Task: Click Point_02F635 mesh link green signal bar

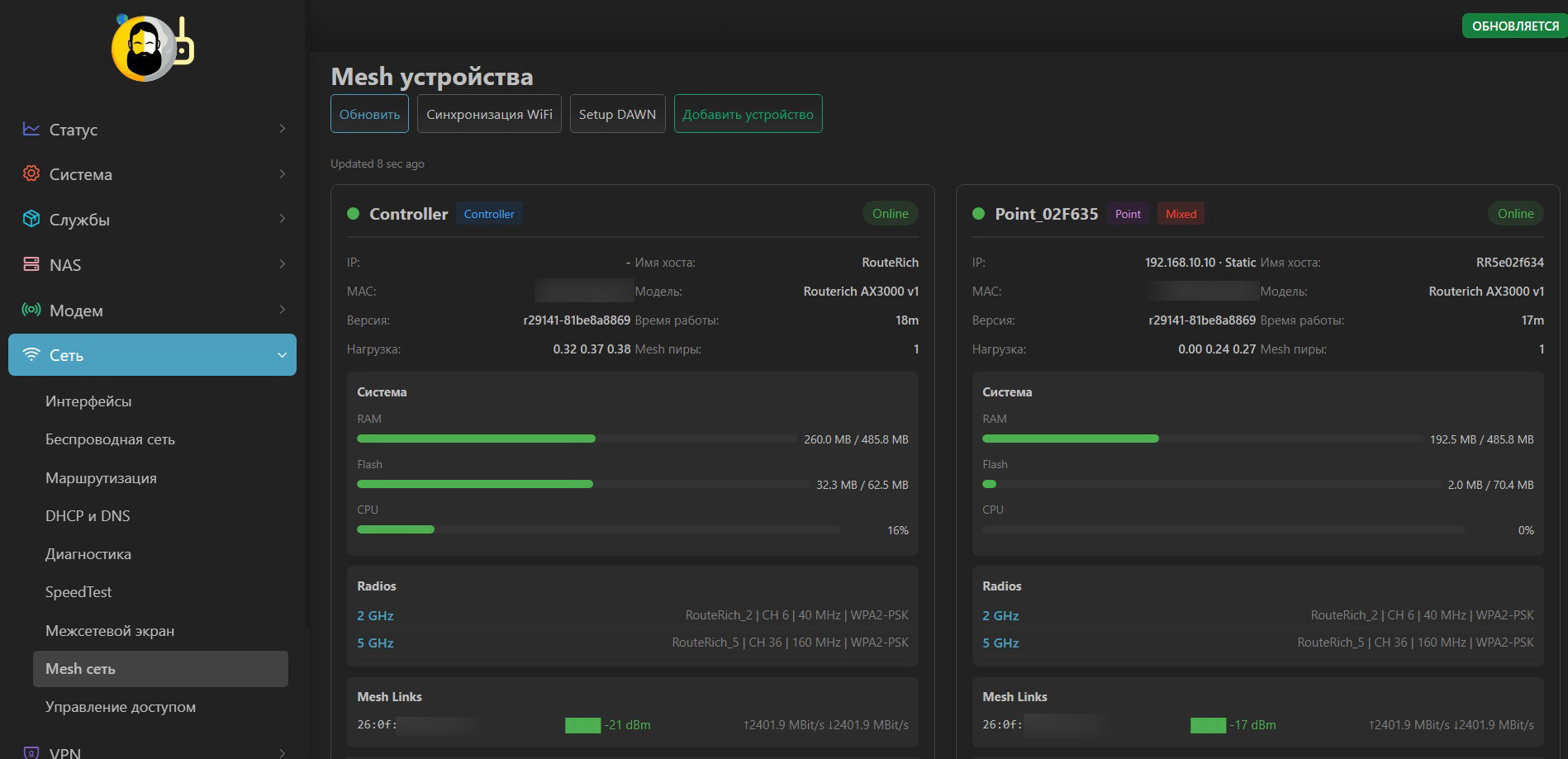Action: click(x=1208, y=725)
